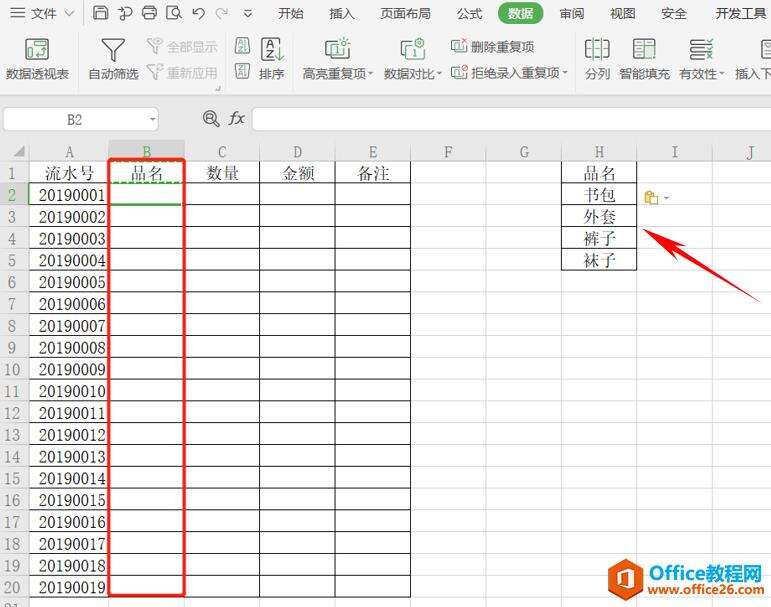Expand the 高亮重复项 dropdown arrow

pyautogui.click(x=370, y=74)
